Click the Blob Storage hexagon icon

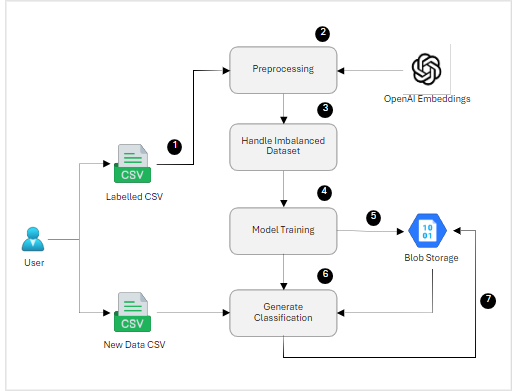[427, 231]
